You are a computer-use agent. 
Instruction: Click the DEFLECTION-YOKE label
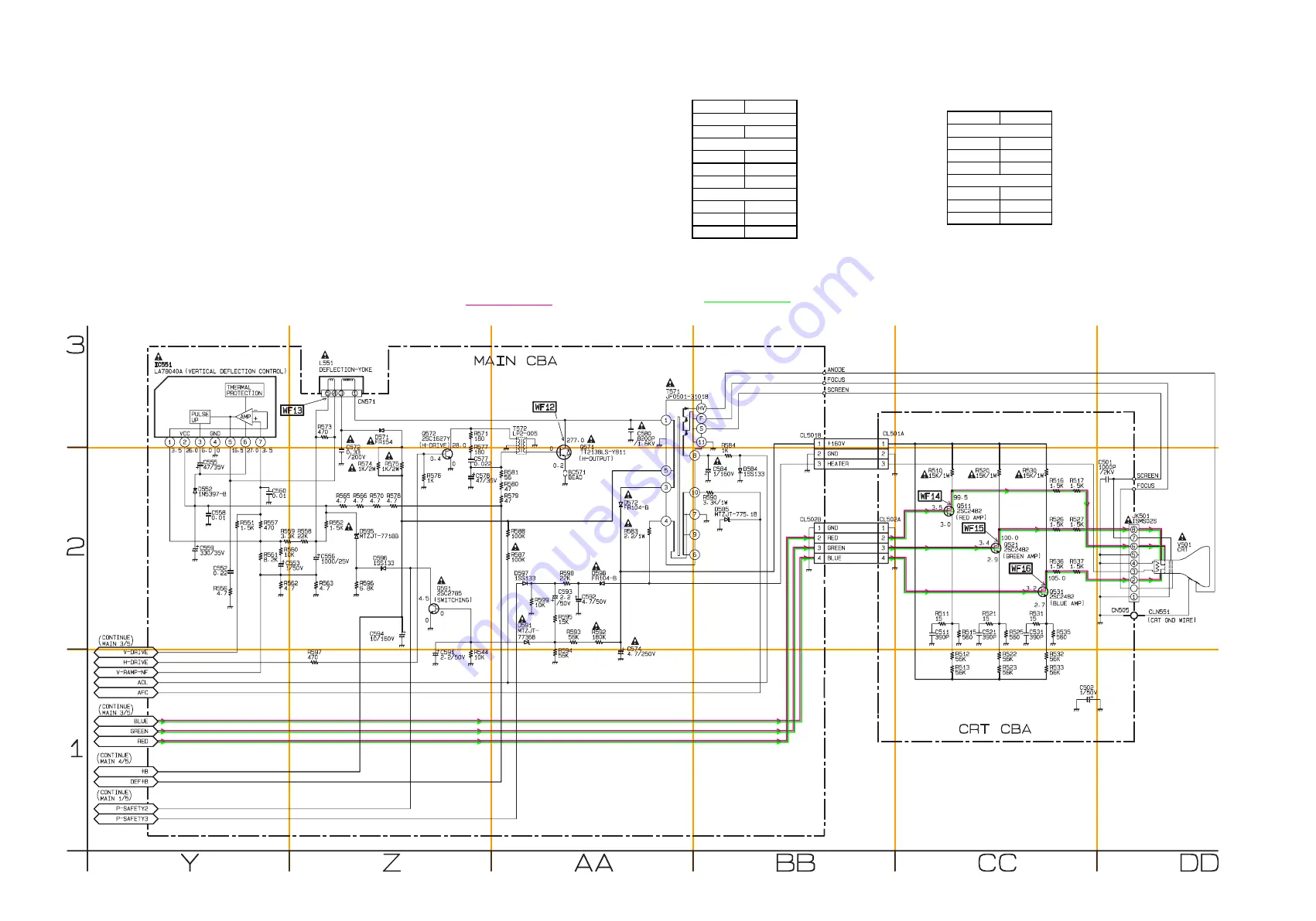click(346, 370)
